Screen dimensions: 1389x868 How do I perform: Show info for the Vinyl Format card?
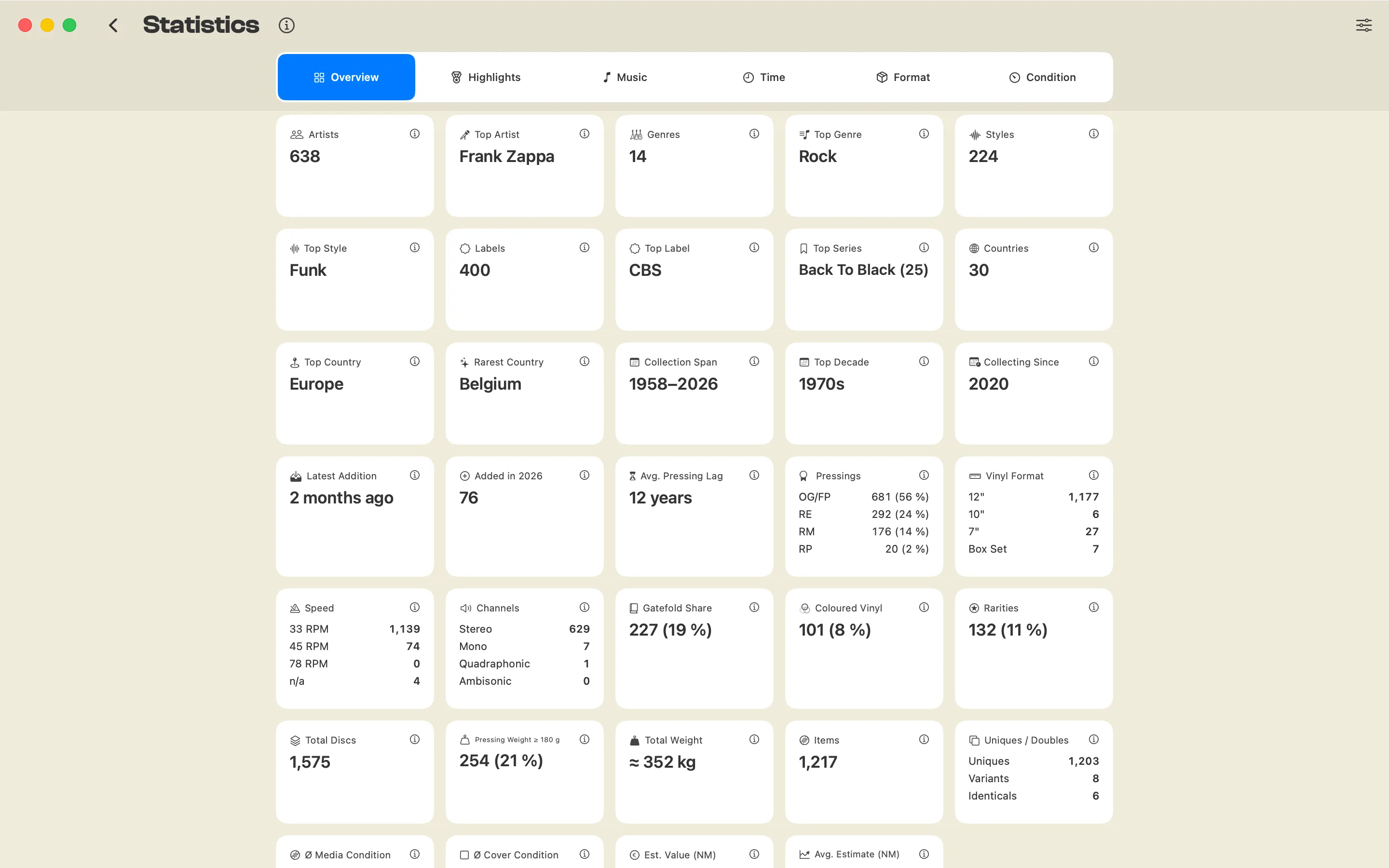pos(1093,475)
